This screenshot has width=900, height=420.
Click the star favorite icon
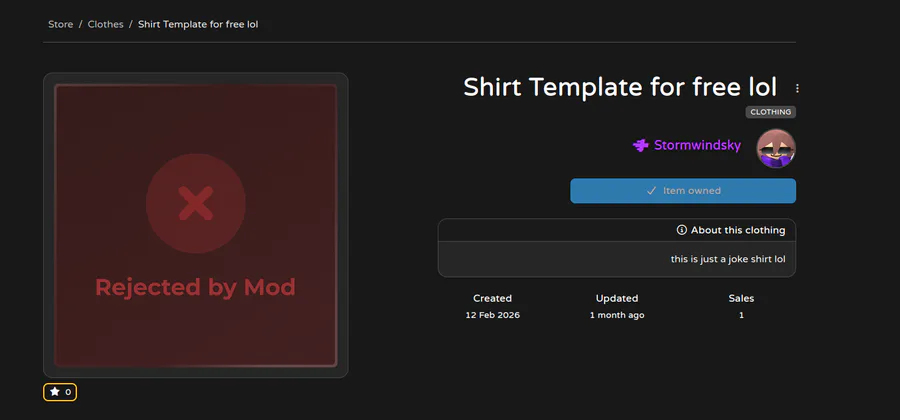[55, 392]
